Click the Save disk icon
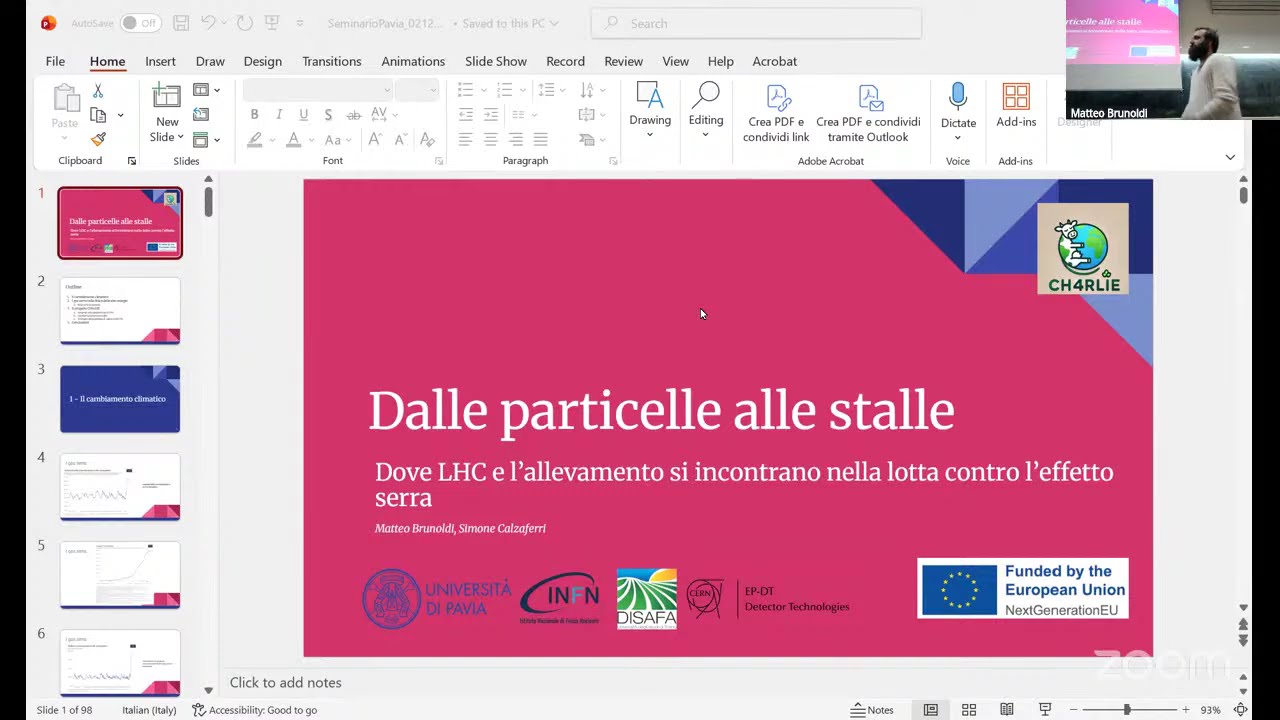The height and width of the screenshot is (720, 1280). click(x=181, y=23)
